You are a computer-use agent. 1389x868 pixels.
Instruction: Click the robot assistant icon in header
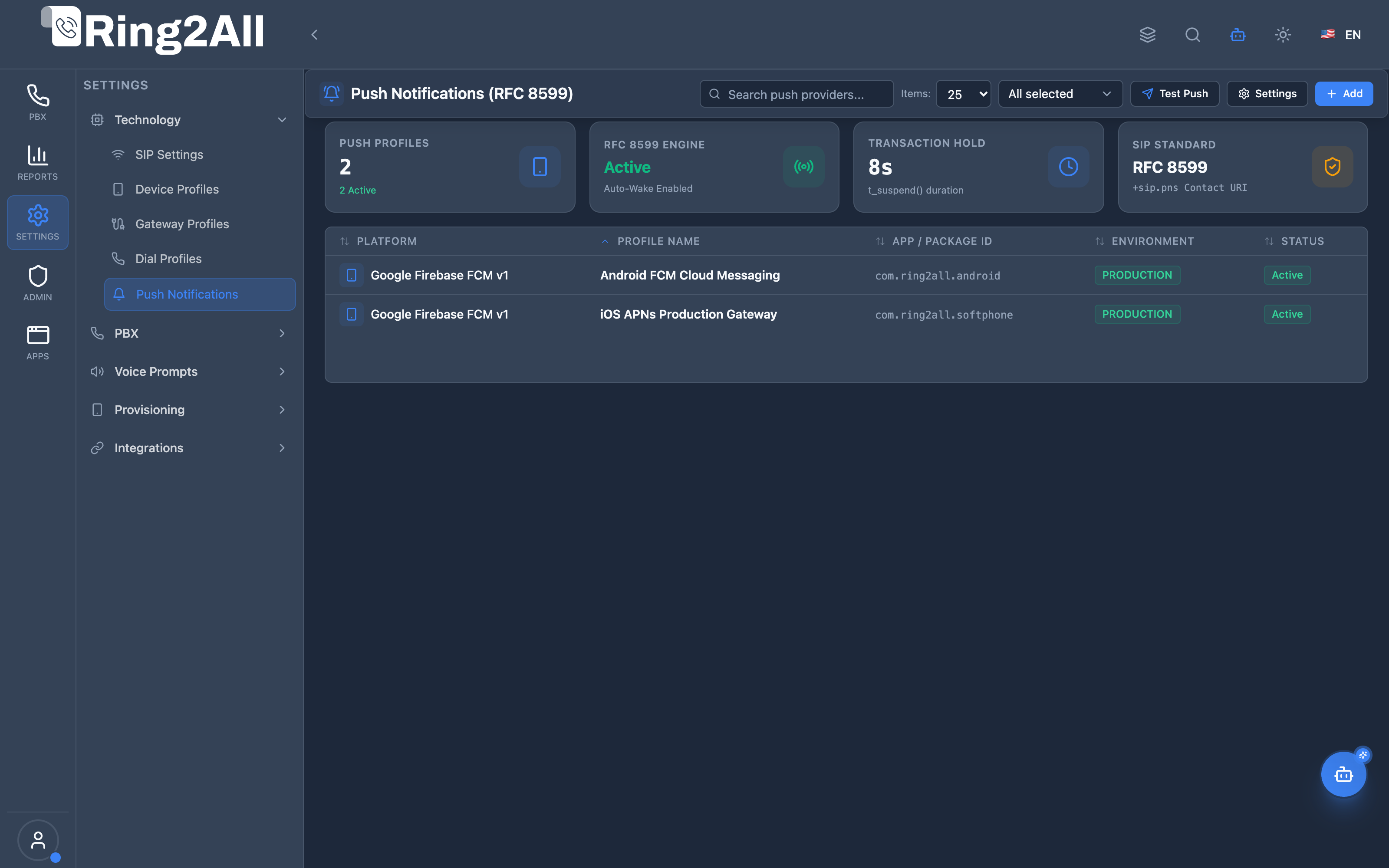click(x=1238, y=35)
